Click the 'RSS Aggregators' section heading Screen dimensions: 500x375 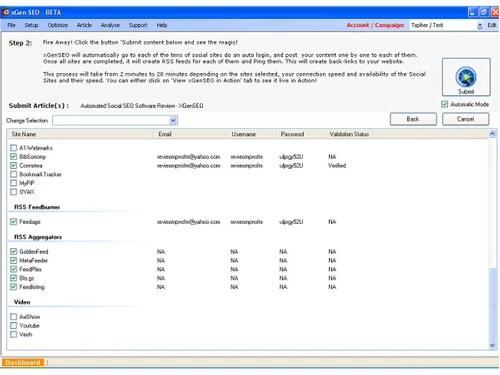pyautogui.click(x=38, y=237)
